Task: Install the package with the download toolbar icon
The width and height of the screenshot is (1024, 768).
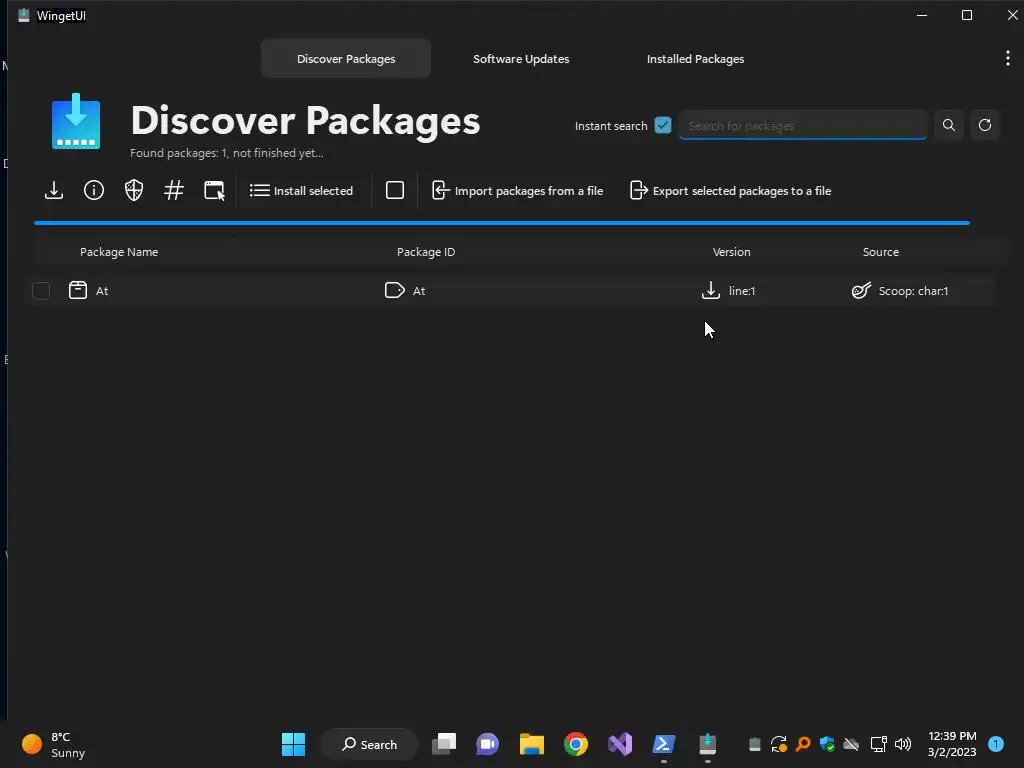Action: coord(54,190)
